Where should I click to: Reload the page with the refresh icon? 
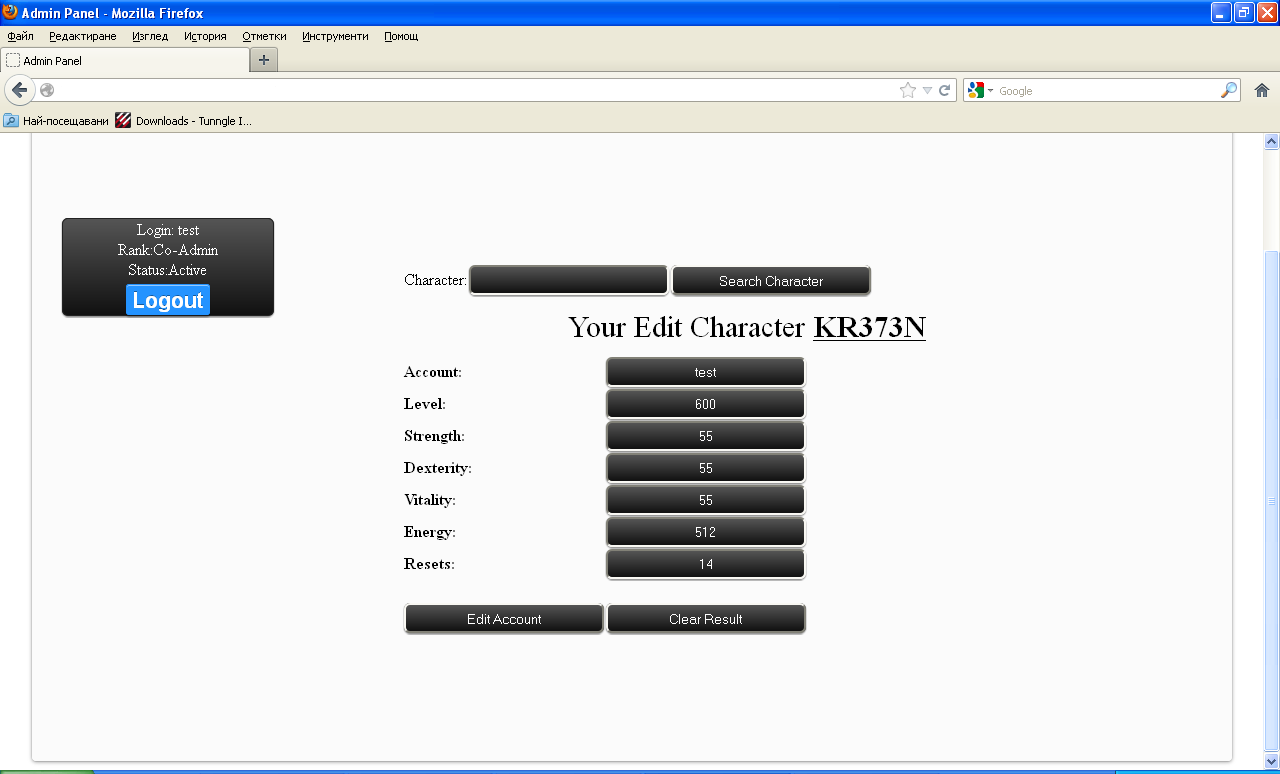coord(944,90)
